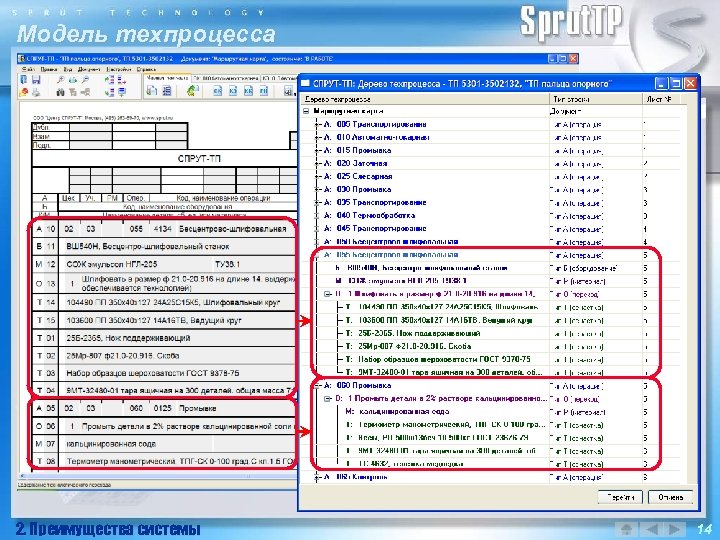Expand the 010 Автоматно-токарная node
The height and width of the screenshot is (540, 720).
(316, 137)
